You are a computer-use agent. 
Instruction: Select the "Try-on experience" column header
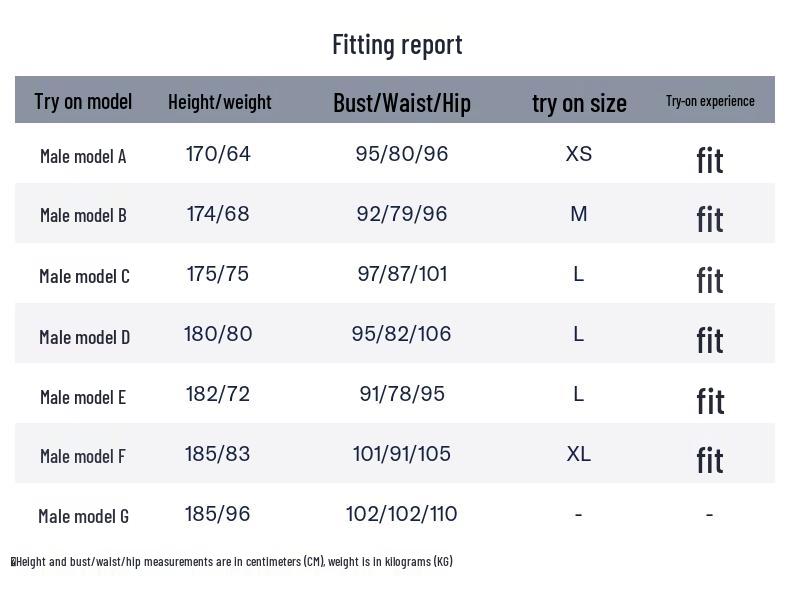710,101
